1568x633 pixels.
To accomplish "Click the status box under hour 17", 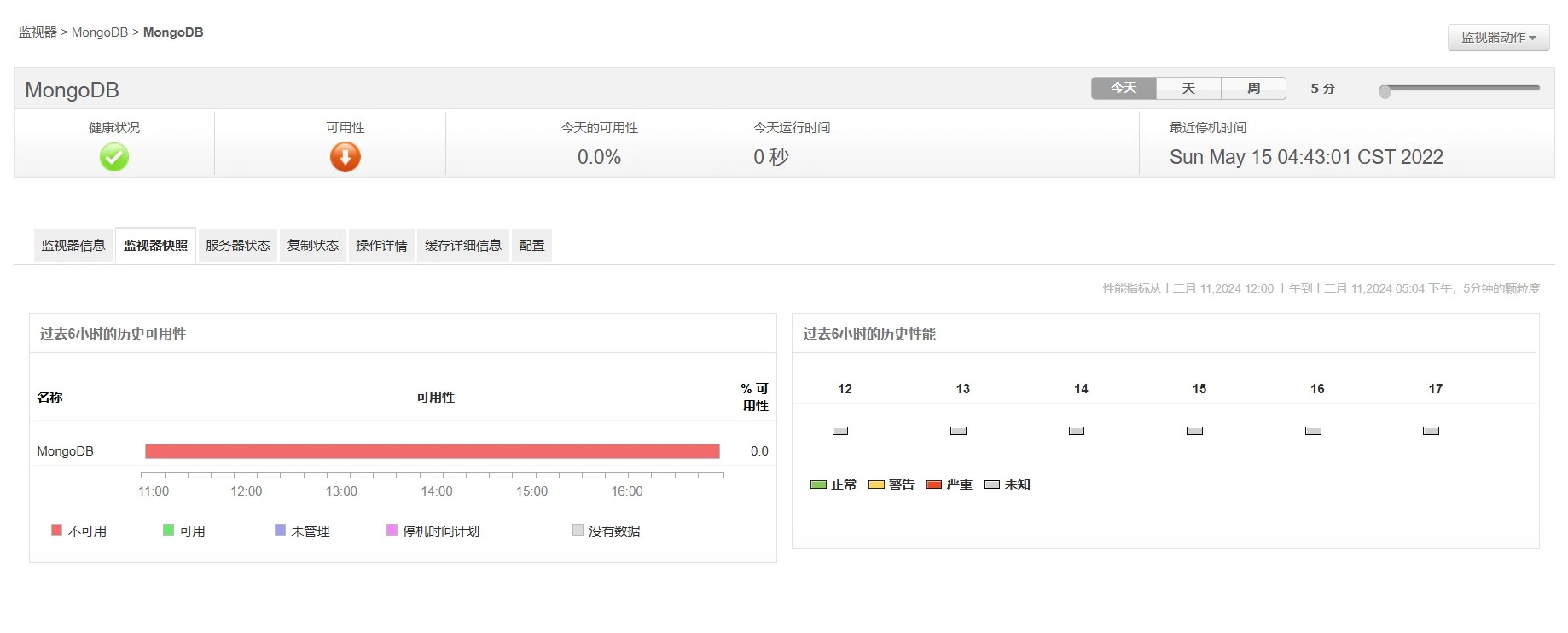I will pyautogui.click(x=1431, y=431).
